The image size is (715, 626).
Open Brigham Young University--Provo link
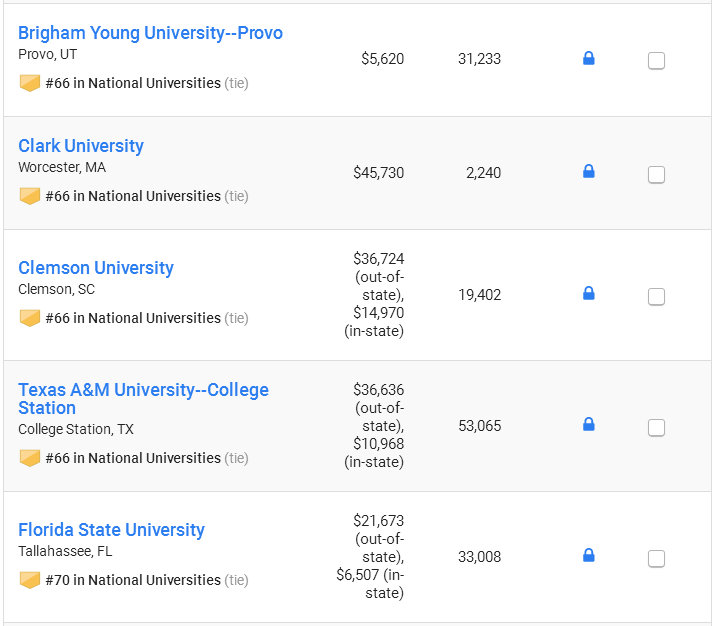coord(150,33)
